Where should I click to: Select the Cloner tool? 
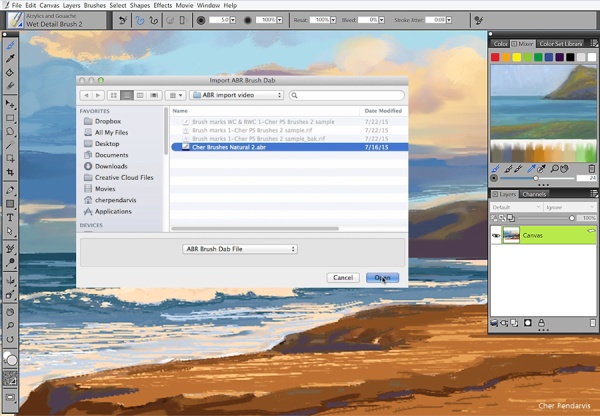tap(10, 249)
